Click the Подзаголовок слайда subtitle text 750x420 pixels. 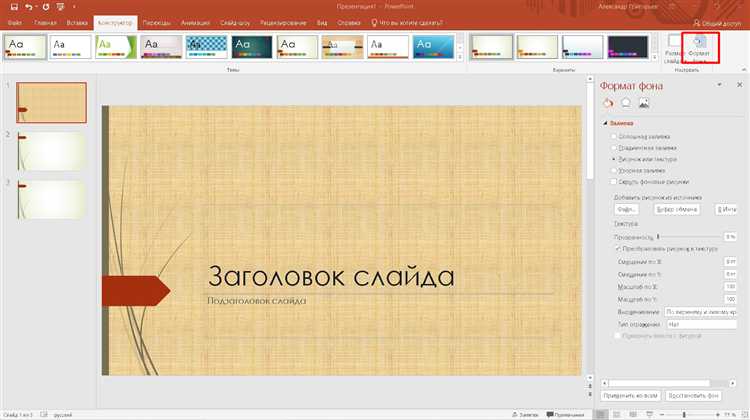coord(256,301)
